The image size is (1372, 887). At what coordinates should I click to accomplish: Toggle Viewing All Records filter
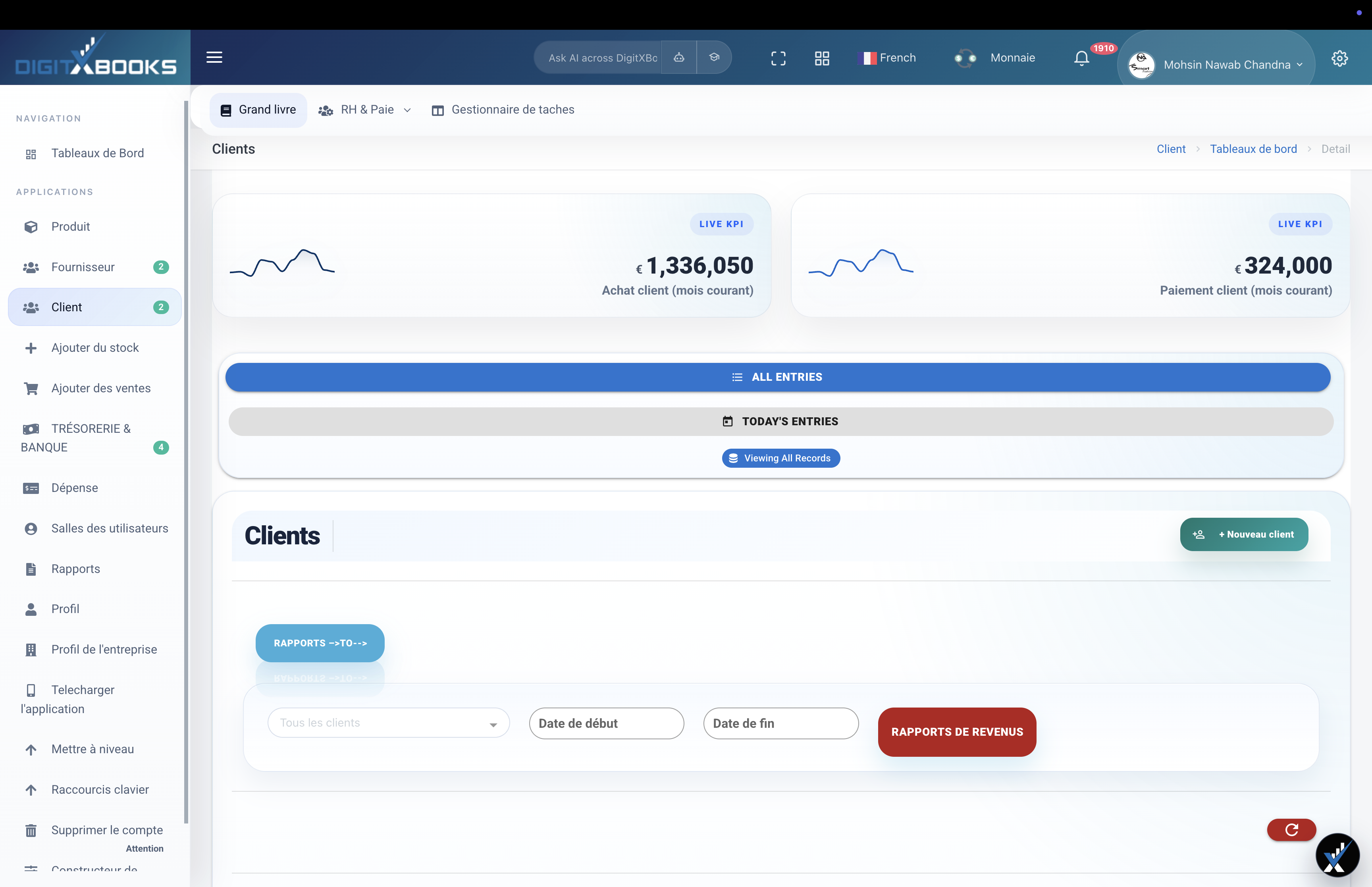(781, 458)
